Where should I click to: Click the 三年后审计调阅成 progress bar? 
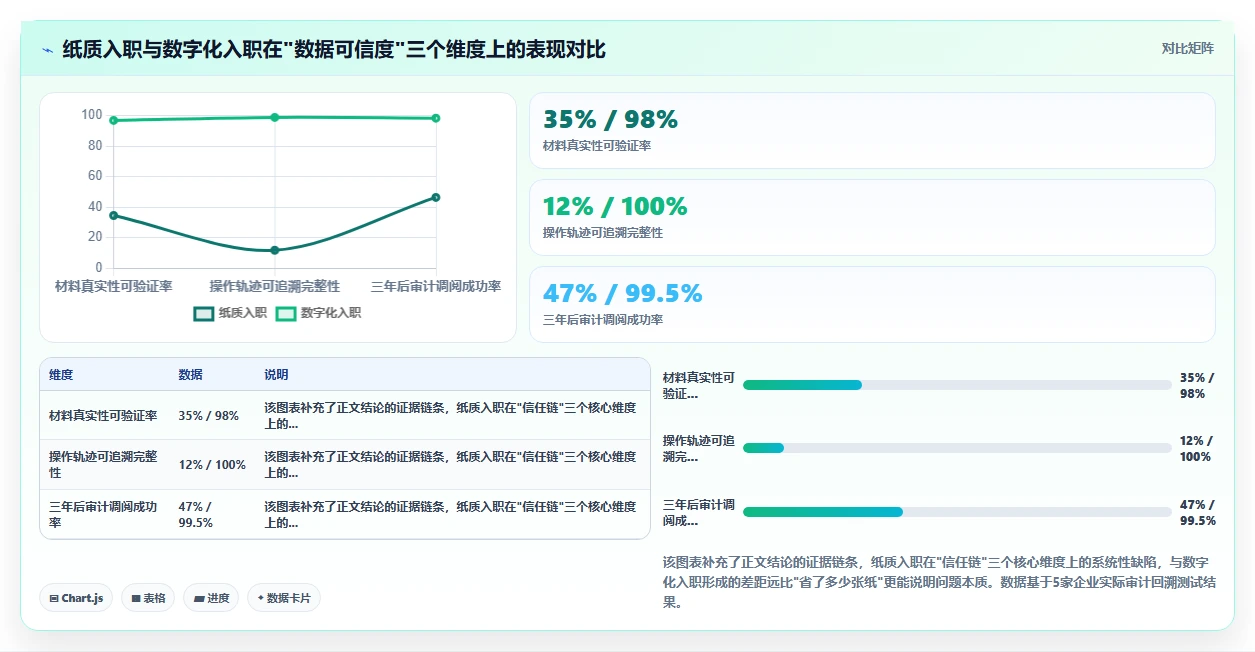pos(957,512)
